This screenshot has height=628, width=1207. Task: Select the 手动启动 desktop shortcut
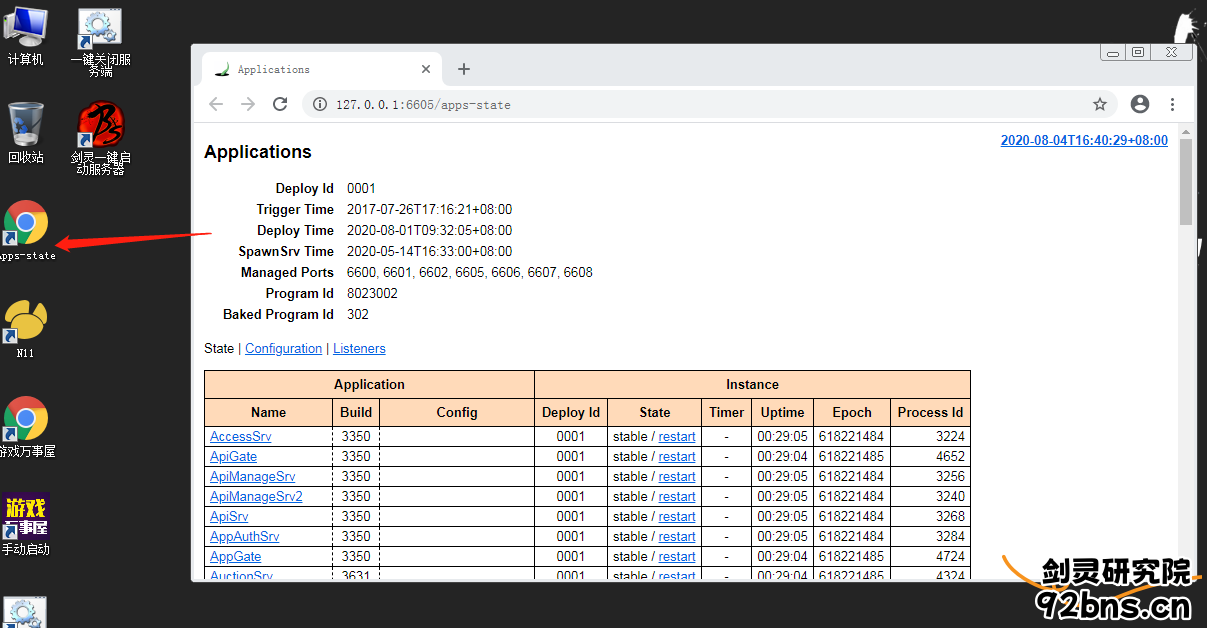point(25,524)
